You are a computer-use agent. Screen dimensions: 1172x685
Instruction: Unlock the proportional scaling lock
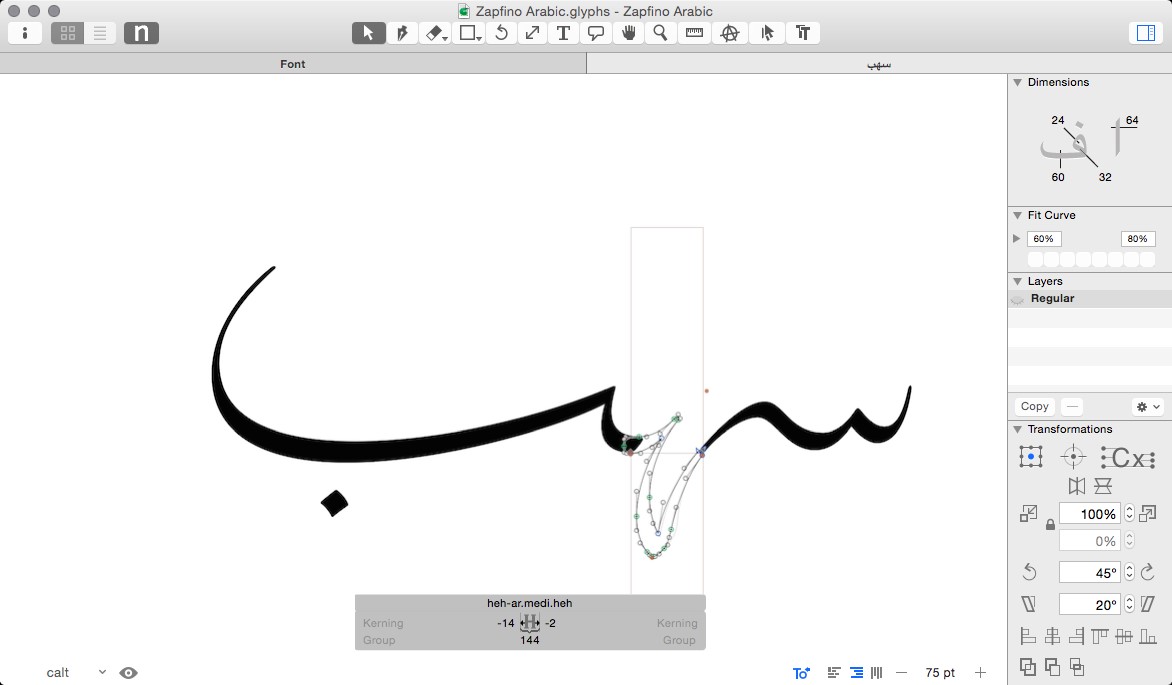(1050, 524)
